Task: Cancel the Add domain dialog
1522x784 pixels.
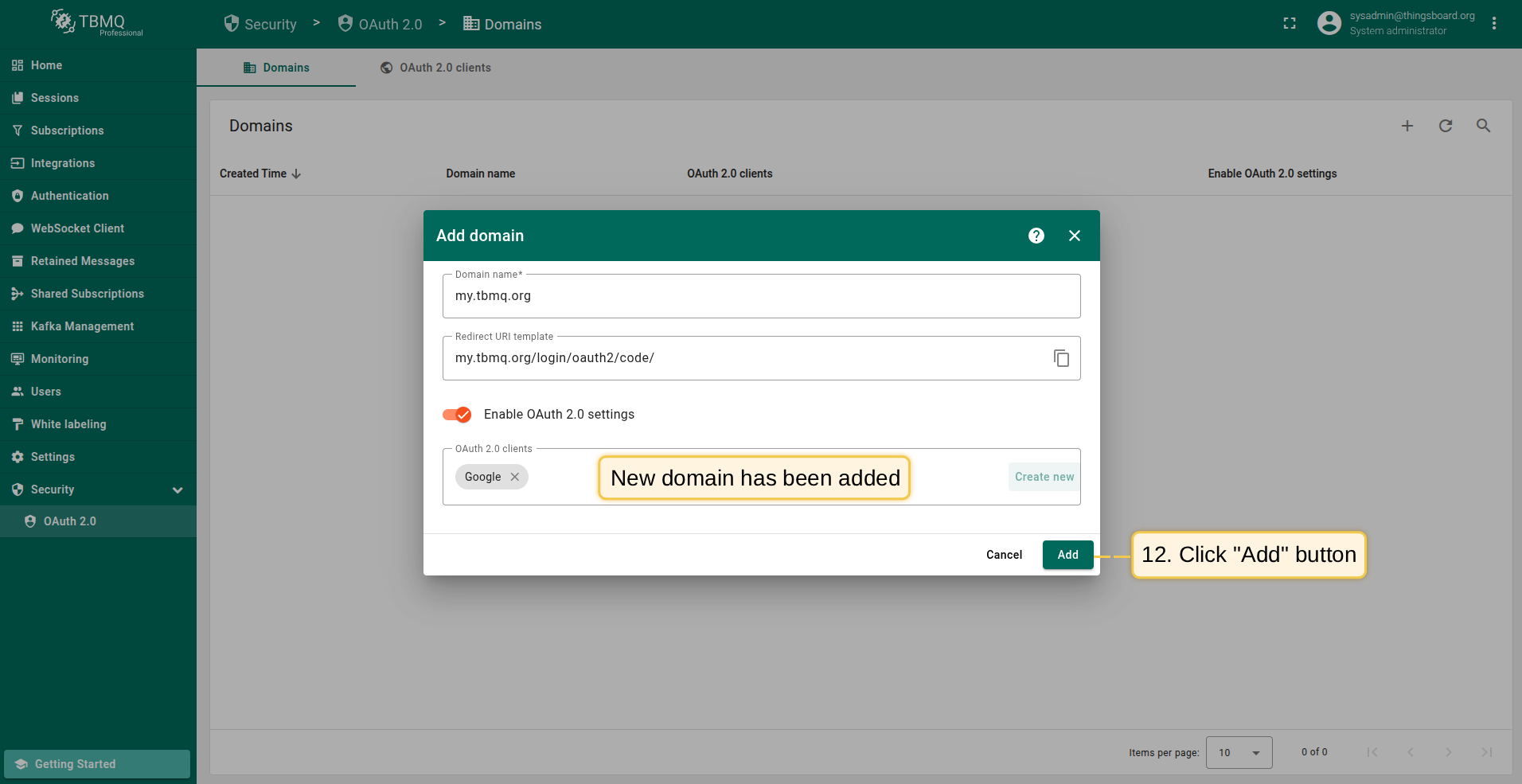Action: tap(1004, 555)
